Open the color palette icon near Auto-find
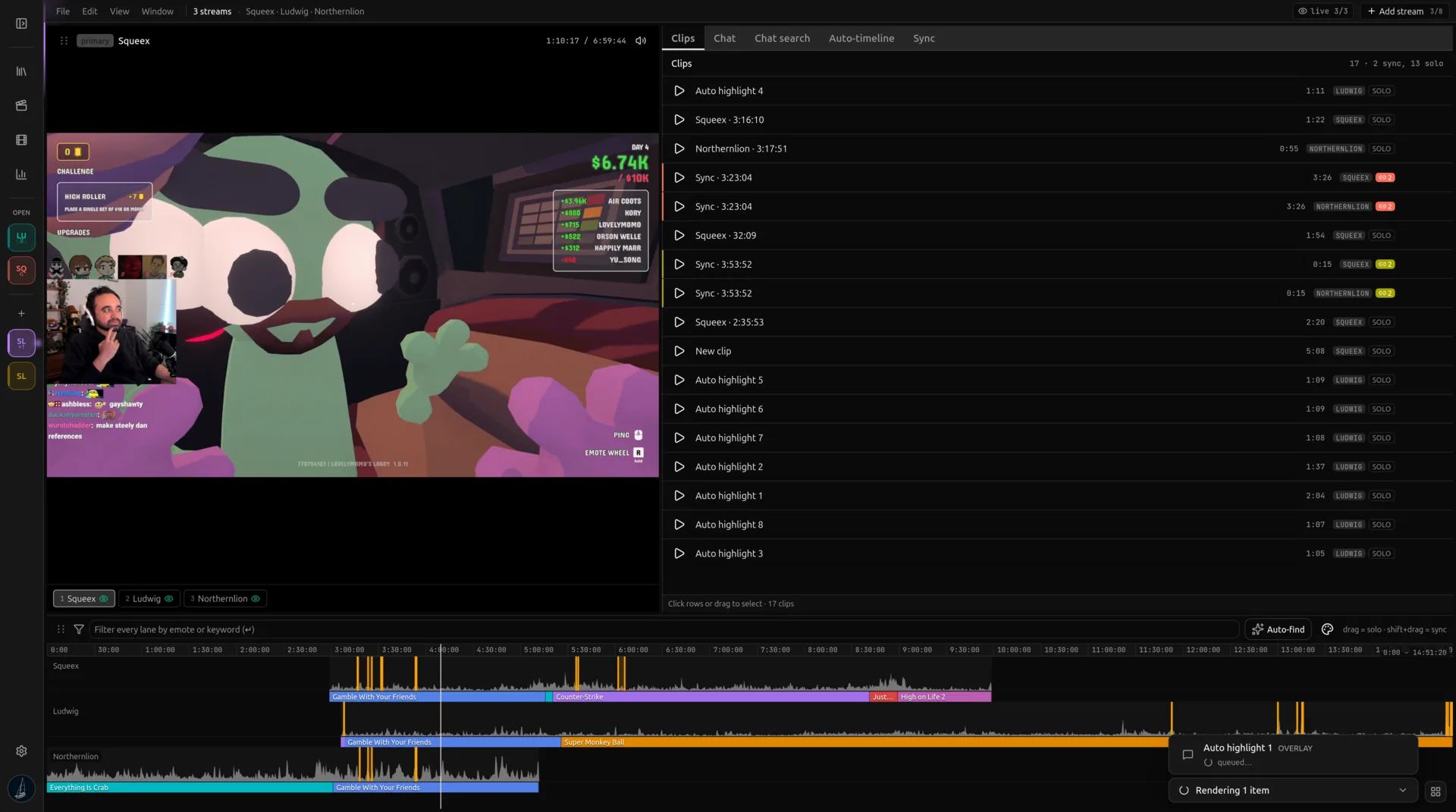 1327,629
